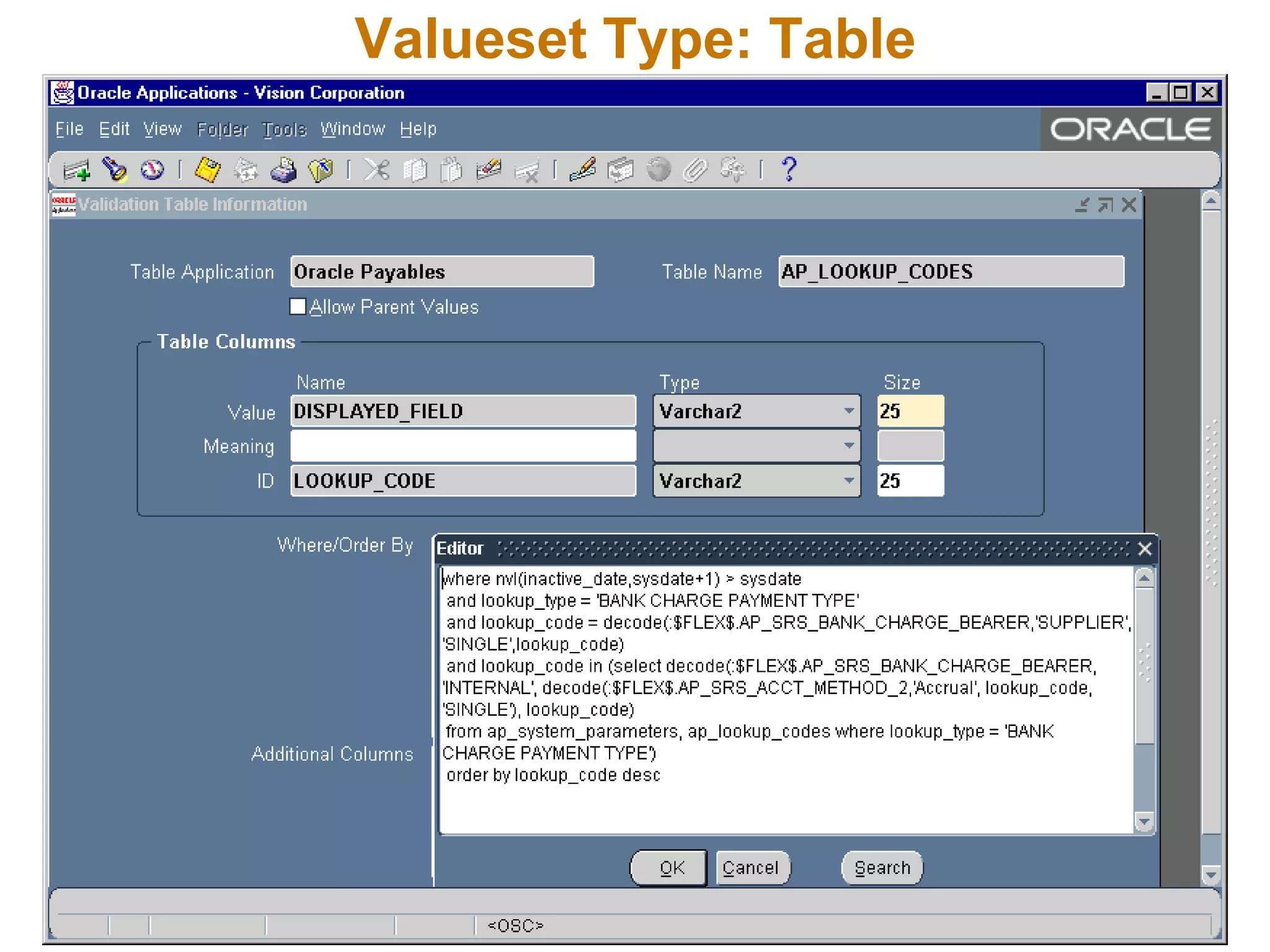1270x952 pixels.
Task: Click the Edit Field pencil icon
Action: pyautogui.click(x=583, y=170)
